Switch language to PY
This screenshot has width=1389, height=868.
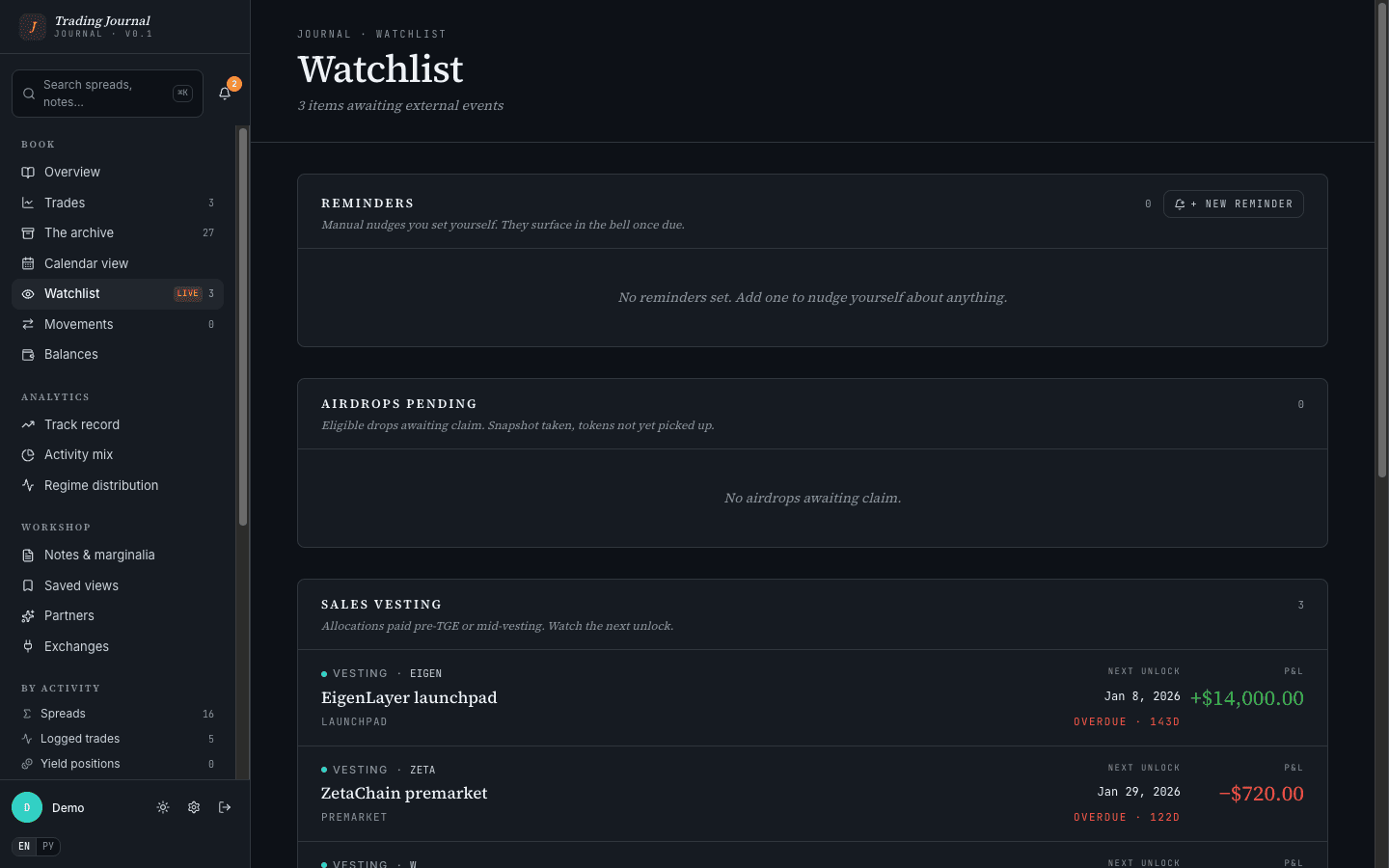tap(48, 847)
